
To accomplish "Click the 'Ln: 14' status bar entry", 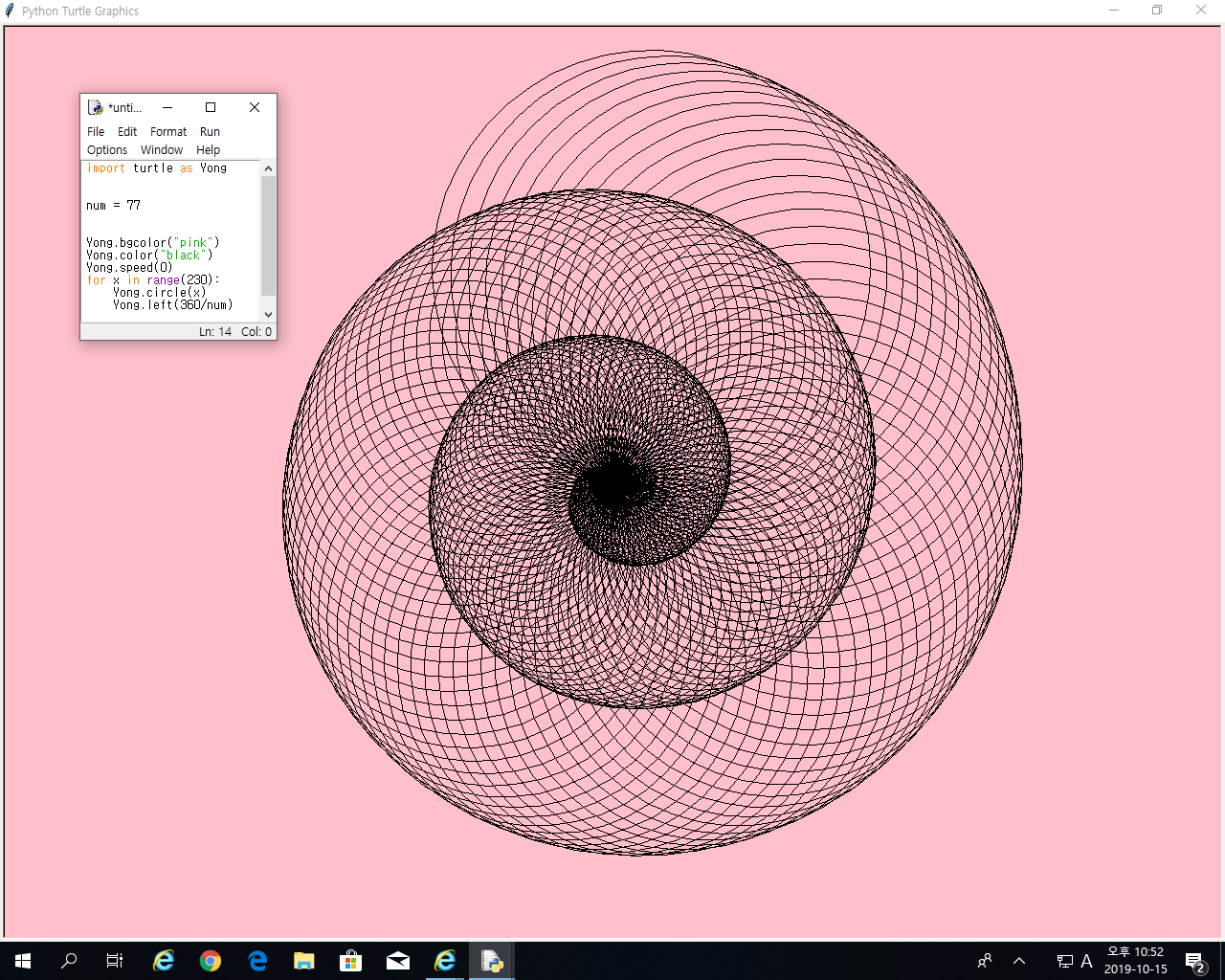I will [x=215, y=332].
